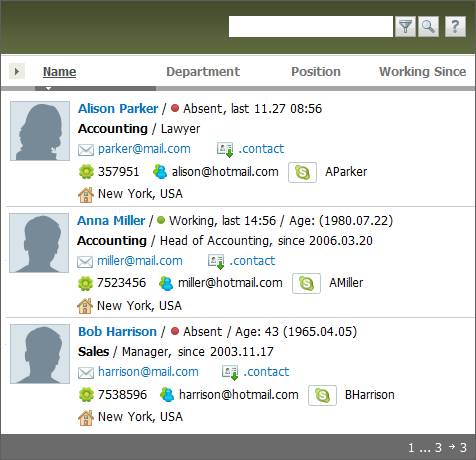
Task: Go to page 1 in the pager
Action: pyautogui.click(x=411, y=448)
